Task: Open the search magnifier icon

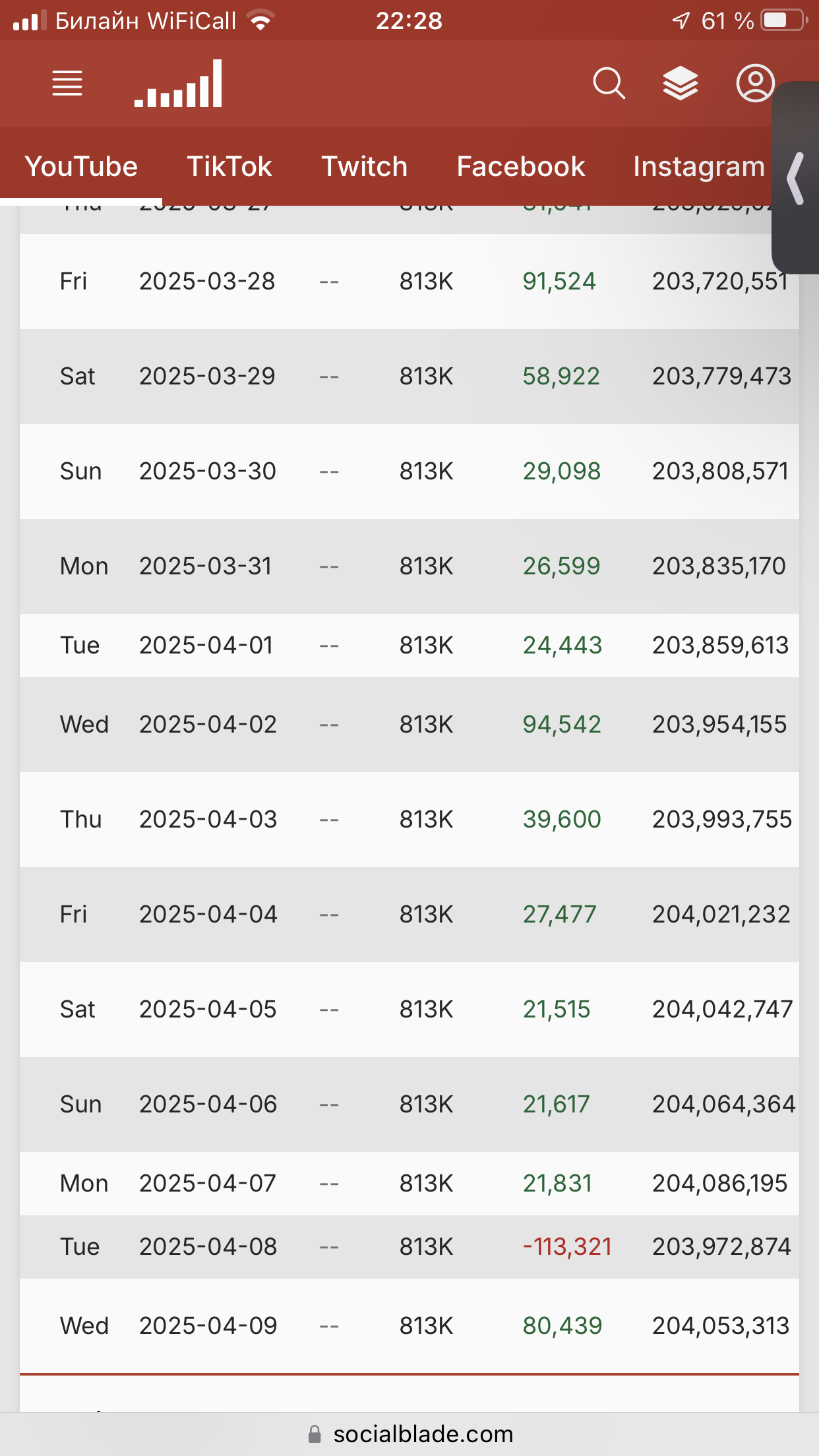Action: coord(609,84)
